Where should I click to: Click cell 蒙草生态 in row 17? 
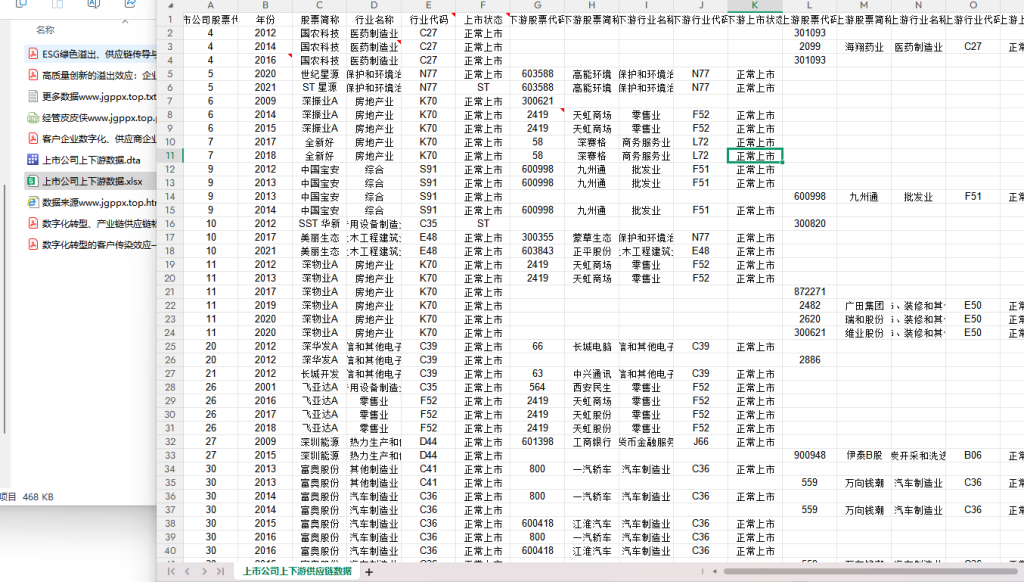(592, 238)
